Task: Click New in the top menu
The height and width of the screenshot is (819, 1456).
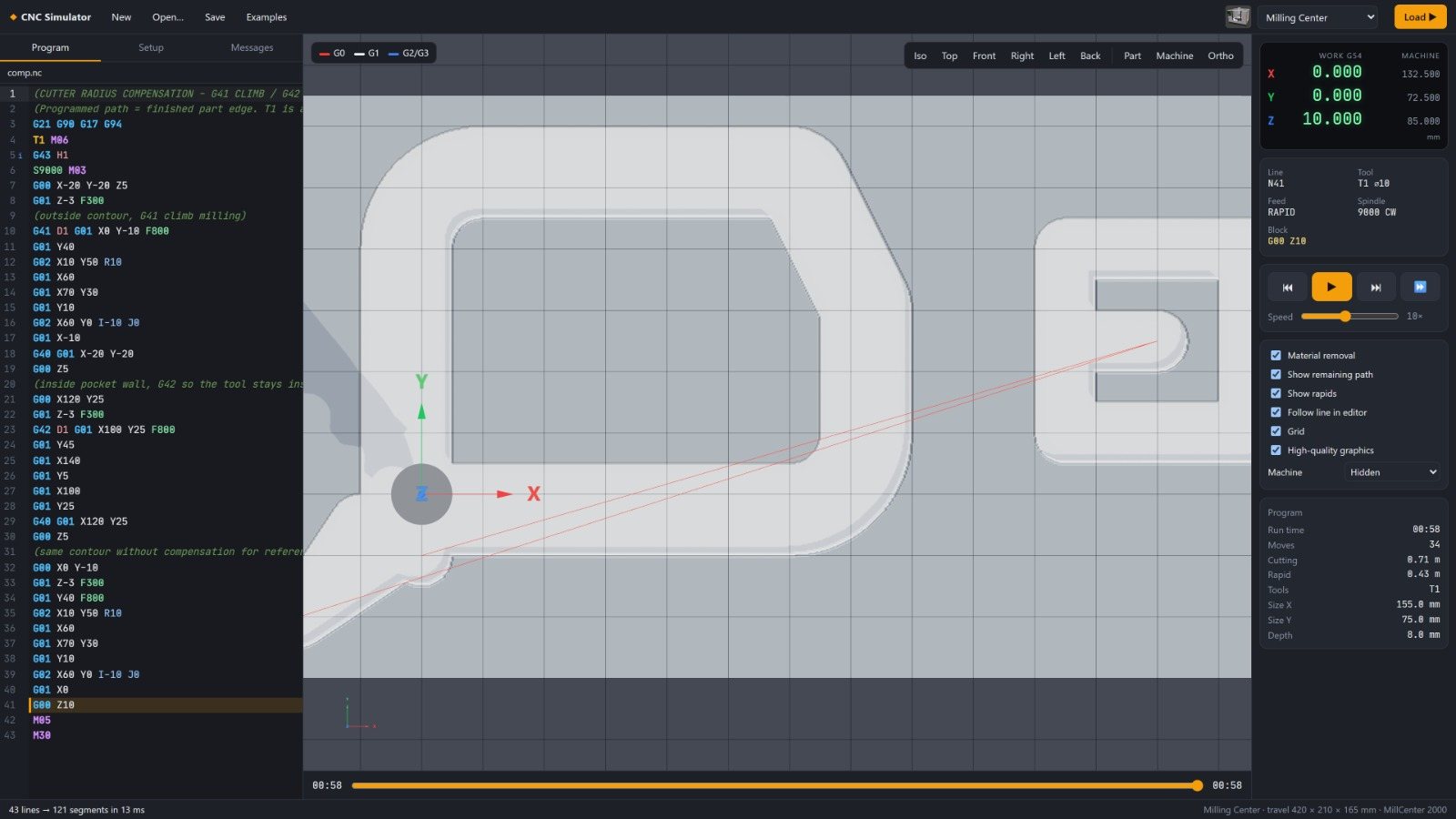Action: tap(121, 17)
